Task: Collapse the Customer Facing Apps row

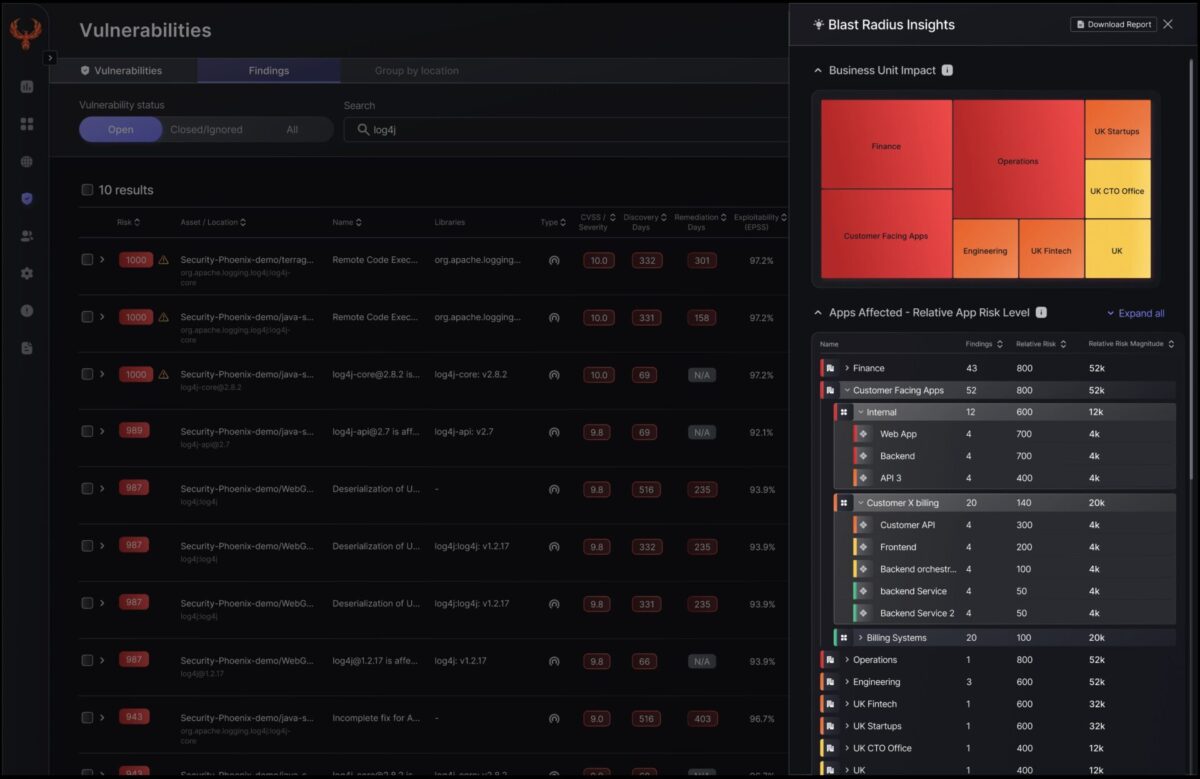Action: [x=847, y=390]
